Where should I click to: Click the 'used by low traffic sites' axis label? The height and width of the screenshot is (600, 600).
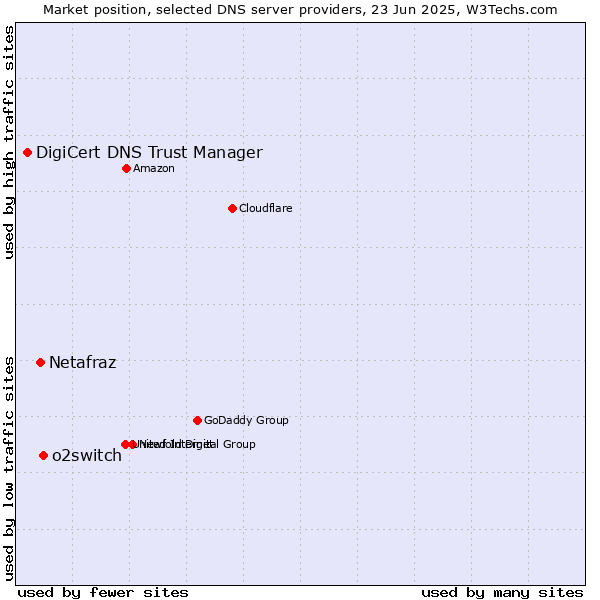(x=8, y=469)
